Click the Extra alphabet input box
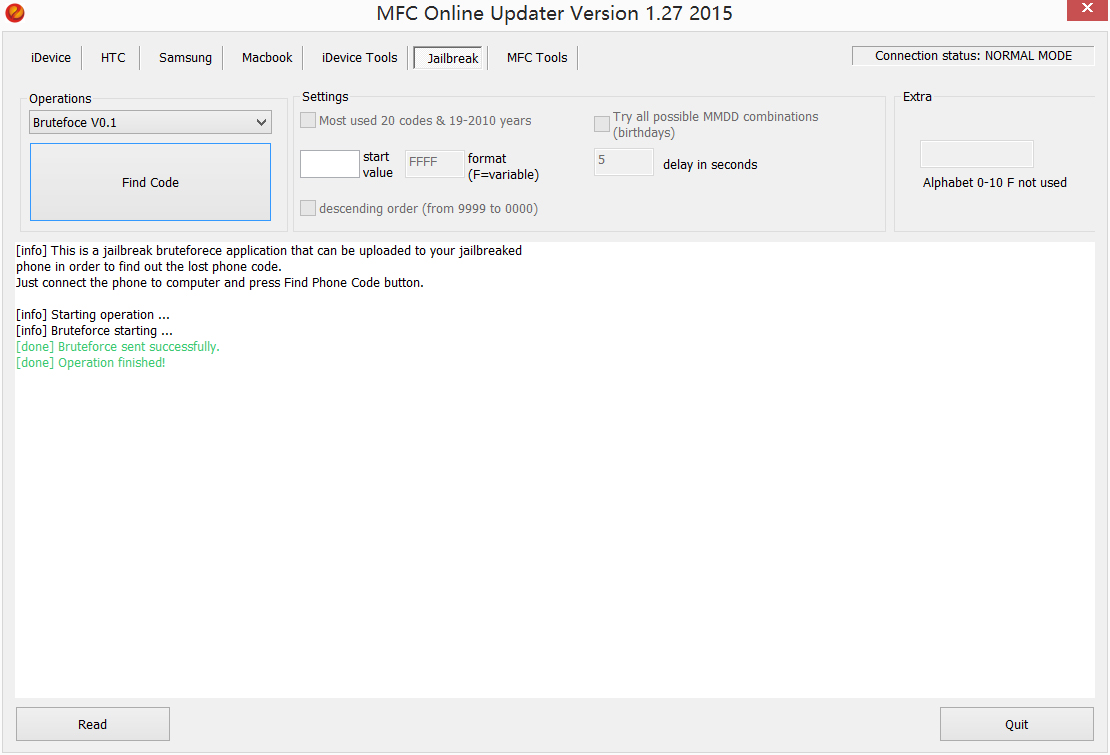This screenshot has width=1110, height=755. (x=976, y=154)
